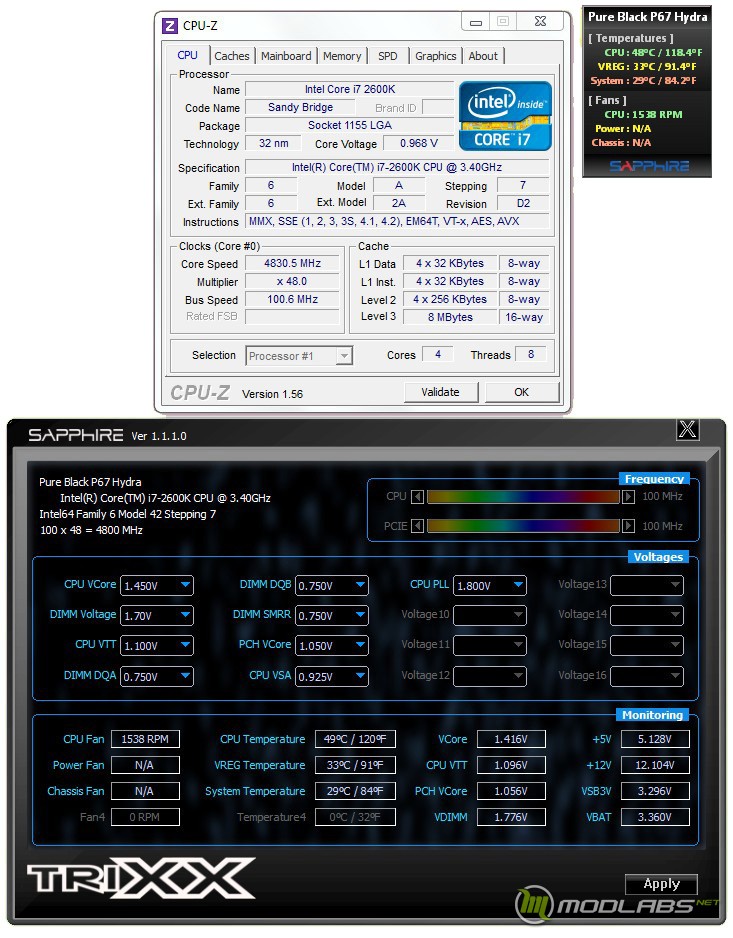Viewport: 733px width, 938px height.
Task: Close the Sapphire TRIXX window with X
Action: click(688, 429)
